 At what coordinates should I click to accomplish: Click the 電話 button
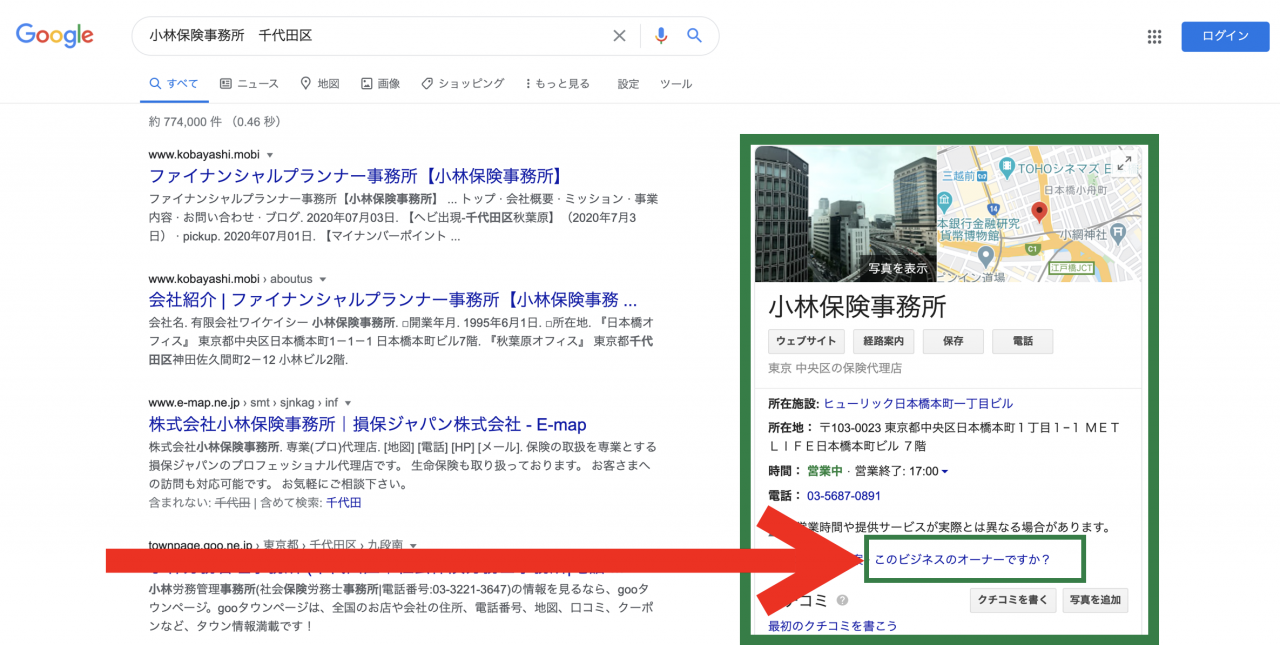pos(1023,341)
